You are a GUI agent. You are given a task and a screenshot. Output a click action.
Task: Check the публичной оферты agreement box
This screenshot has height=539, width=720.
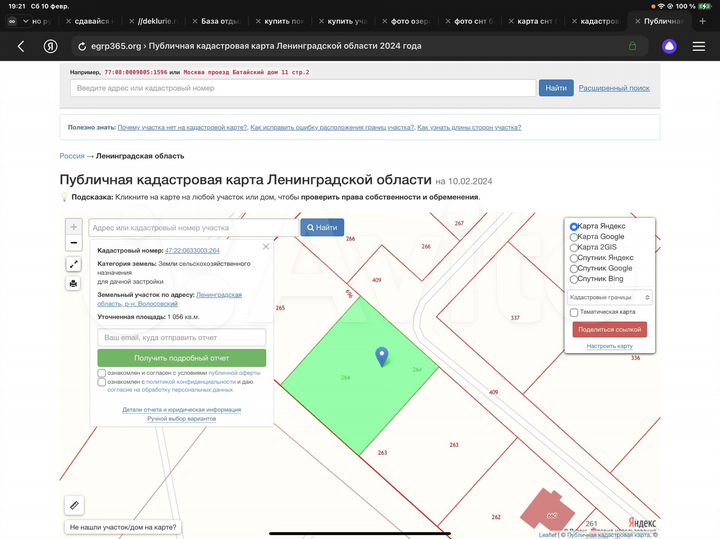click(101, 373)
